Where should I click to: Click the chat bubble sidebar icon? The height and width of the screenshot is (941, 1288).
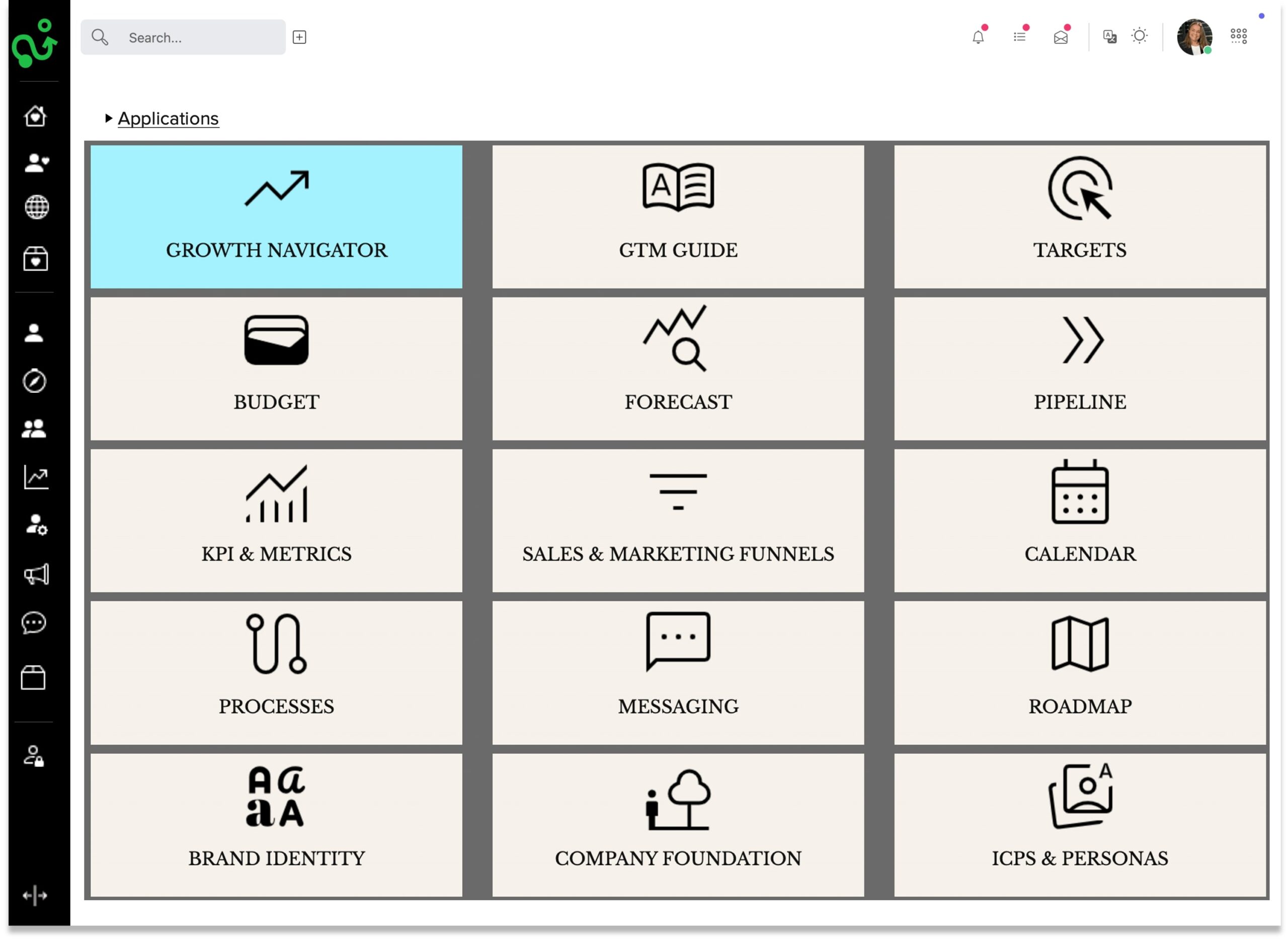[34, 623]
